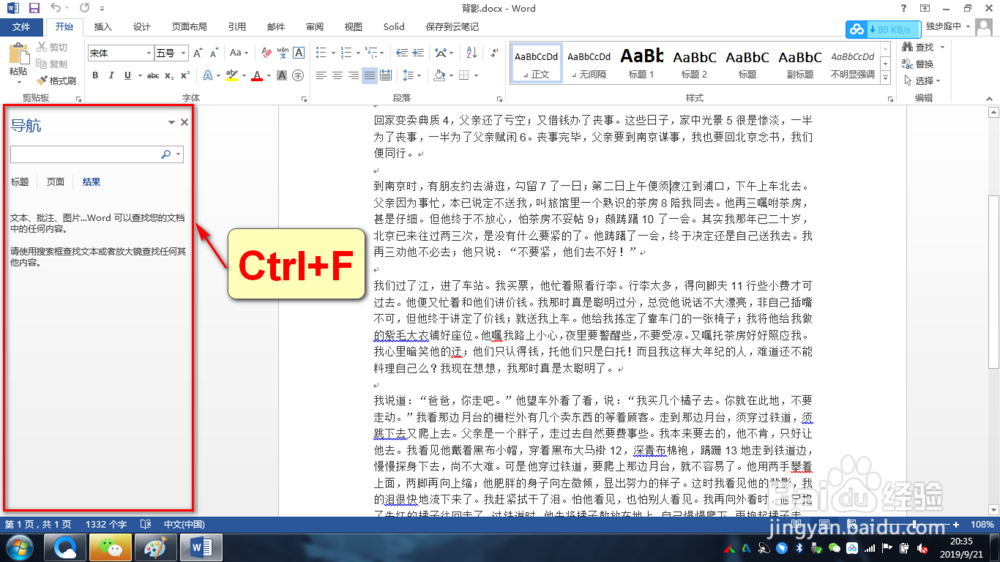Image resolution: width=1000 pixels, height=562 pixels.
Task: Click the magnifier search icon in navigation pane
Action: tap(166, 154)
